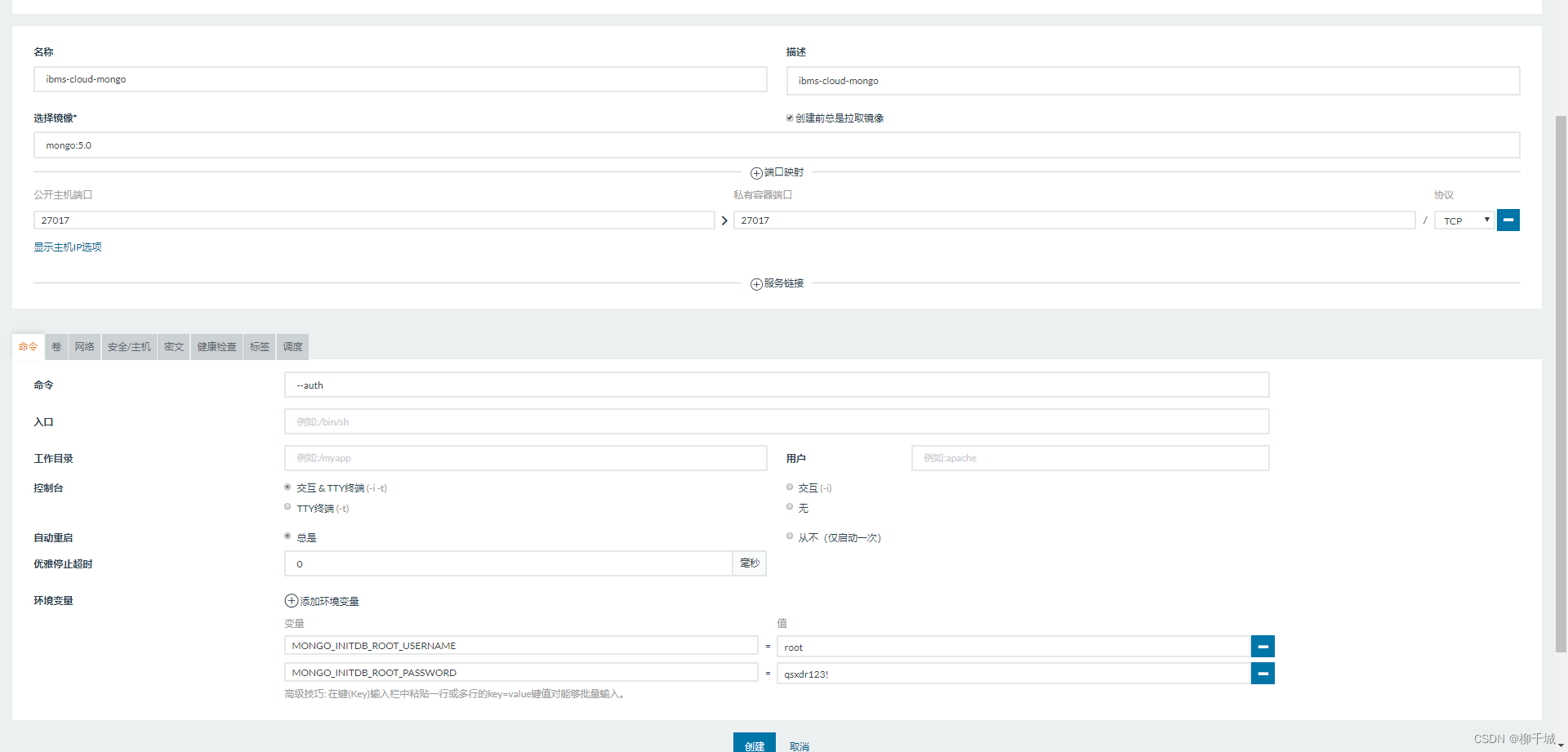The image size is (1568, 752).
Task: Remove the MONGO_INITDB_ROOT_USERNAME variable row
Action: point(1263,646)
